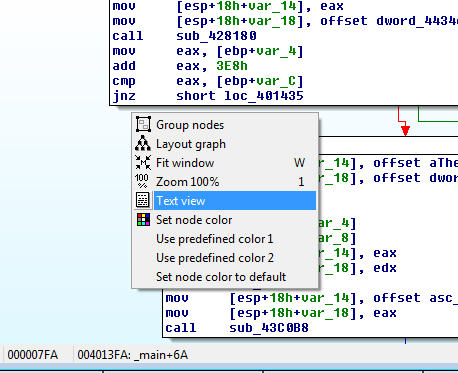Apply Use predefined color 1
Viewport: 458px width, 373px height.
coord(225,239)
